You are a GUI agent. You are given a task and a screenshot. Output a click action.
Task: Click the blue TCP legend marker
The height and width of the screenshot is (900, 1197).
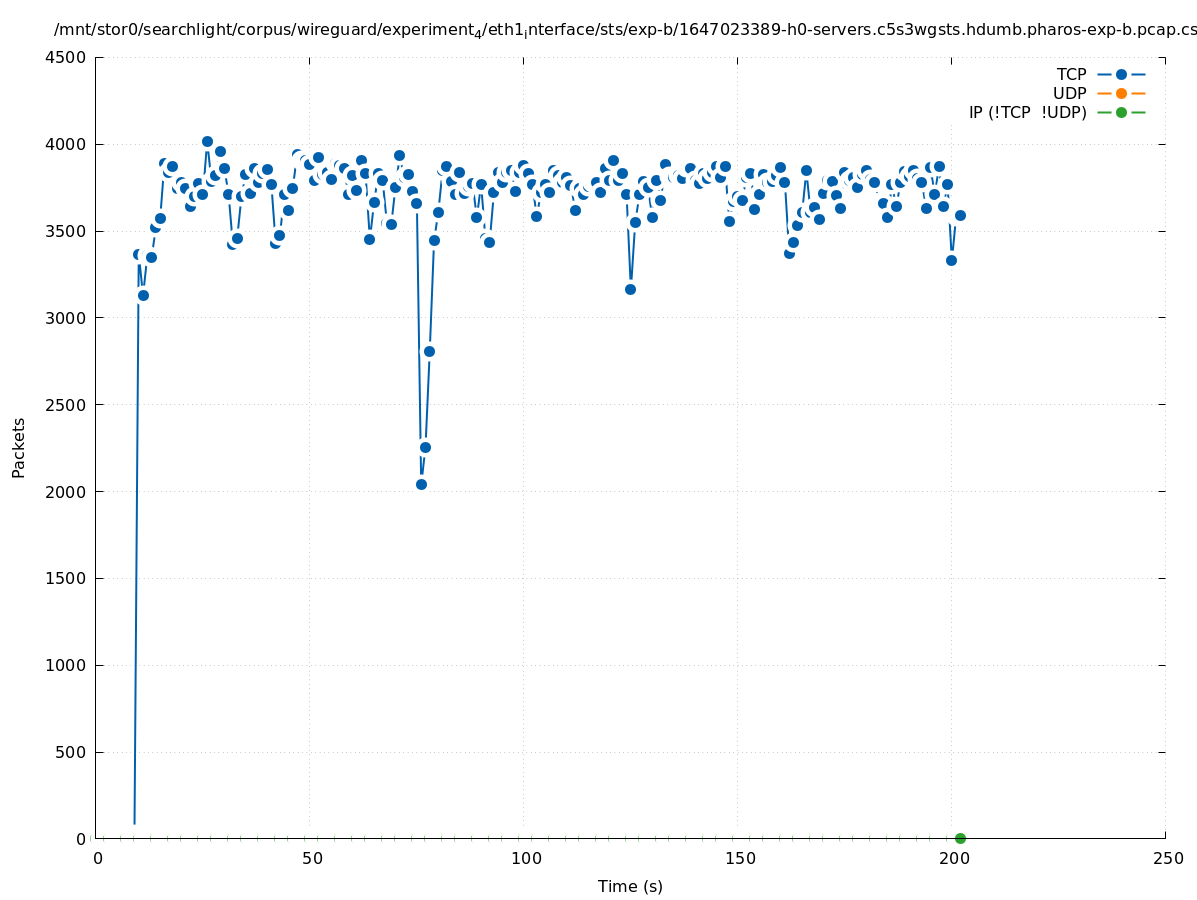(1121, 75)
